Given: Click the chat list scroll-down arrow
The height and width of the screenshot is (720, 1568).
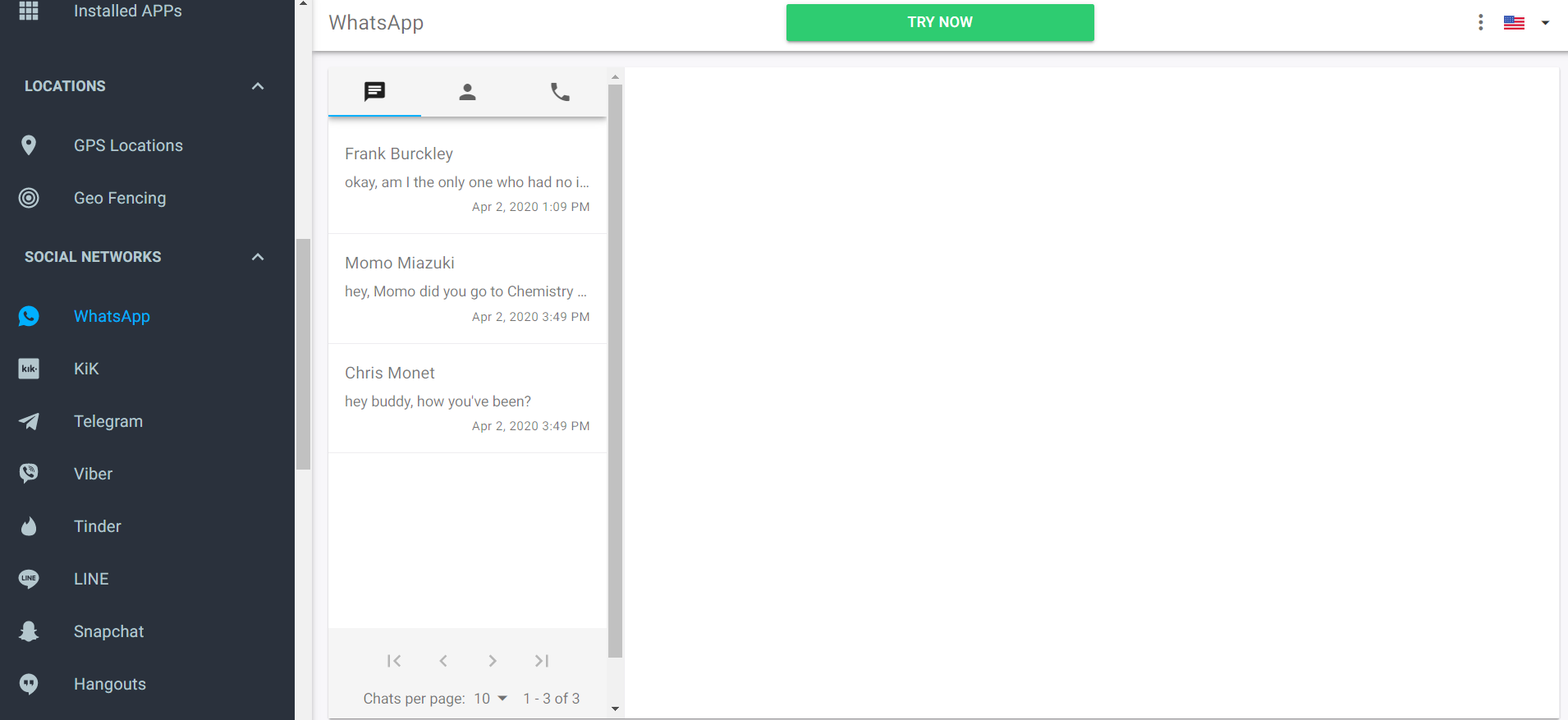Looking at the screenshot, I should pyautogui.click(x=615, y=709).
